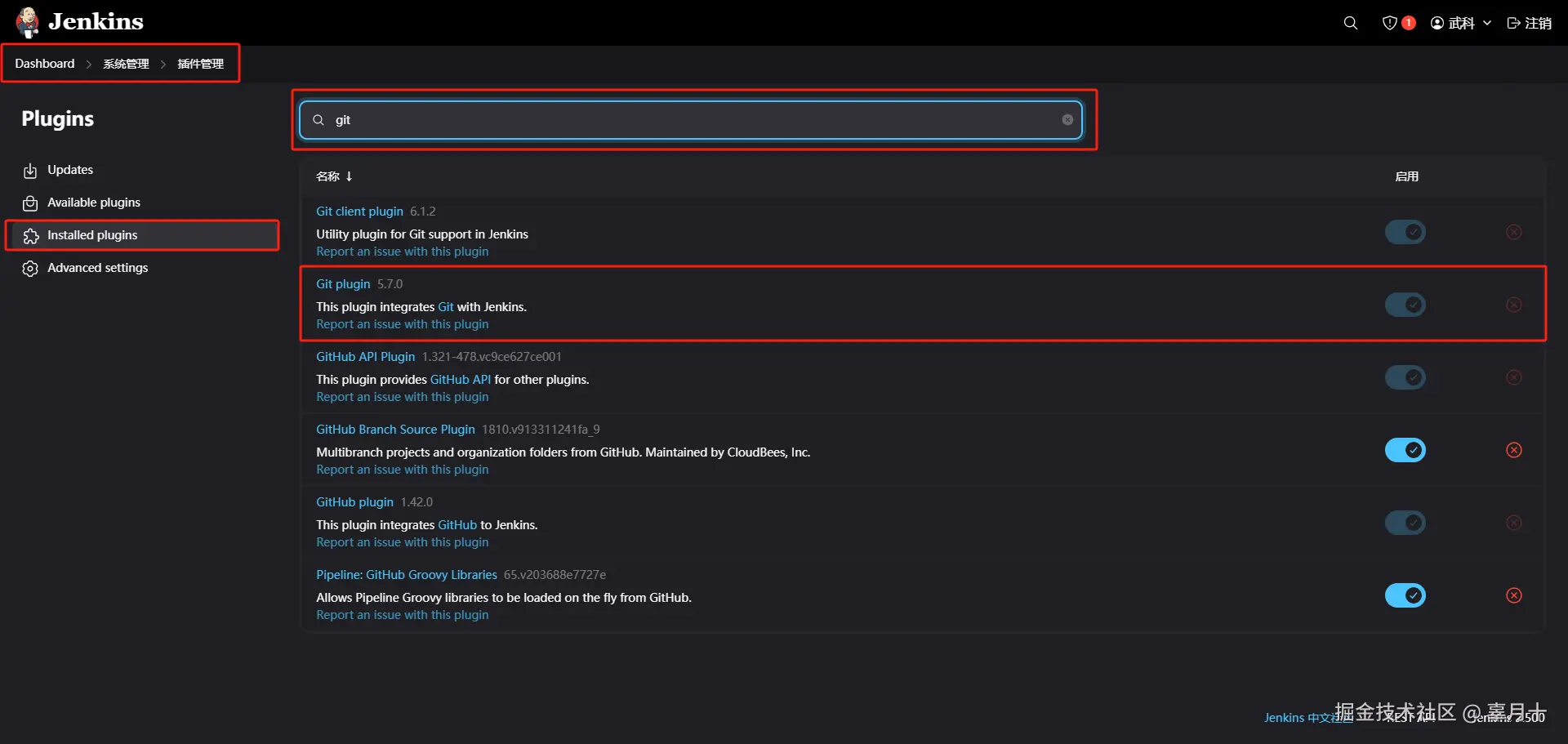Click the Installed plugins puzzle icon
The image size is (1568, 744).
[x=30, y=236]
